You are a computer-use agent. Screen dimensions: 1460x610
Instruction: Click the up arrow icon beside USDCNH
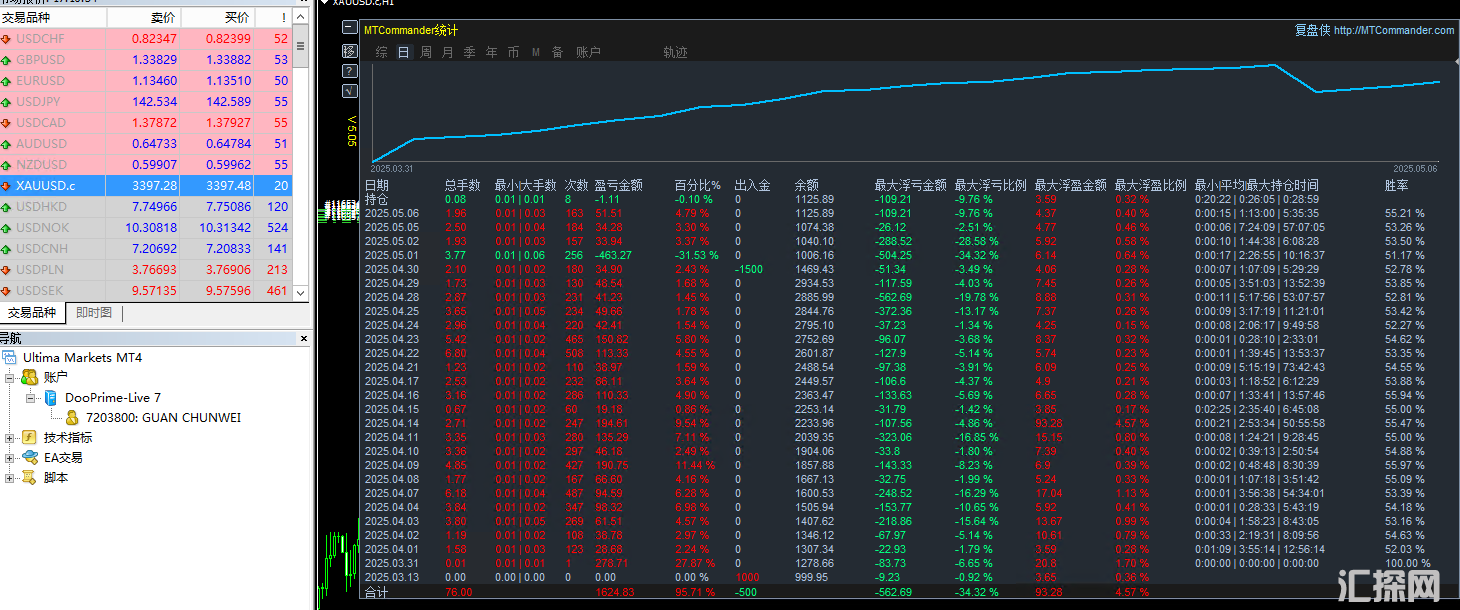coord(7,249)
